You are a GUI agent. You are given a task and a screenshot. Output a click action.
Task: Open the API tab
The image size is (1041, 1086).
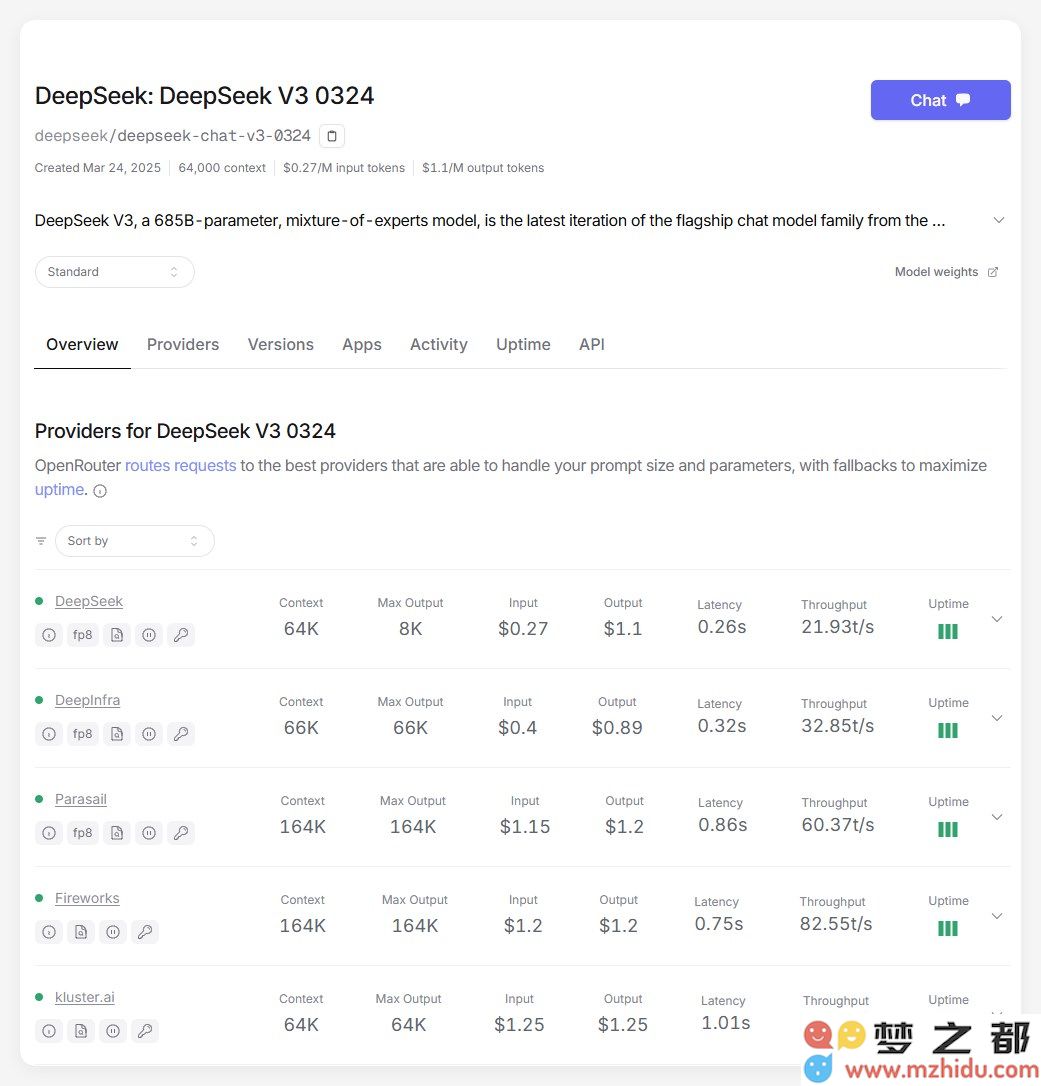[591, 345]
